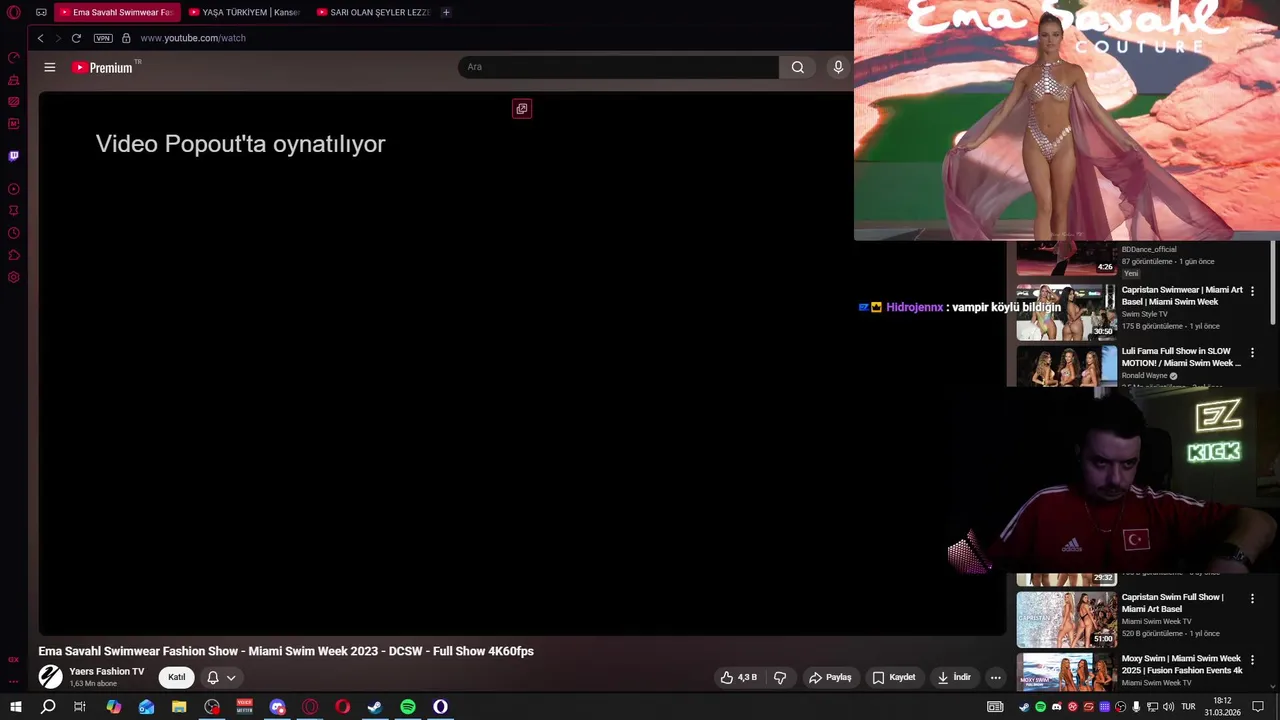Open Windows taskbar search

(x=48, y=707)
